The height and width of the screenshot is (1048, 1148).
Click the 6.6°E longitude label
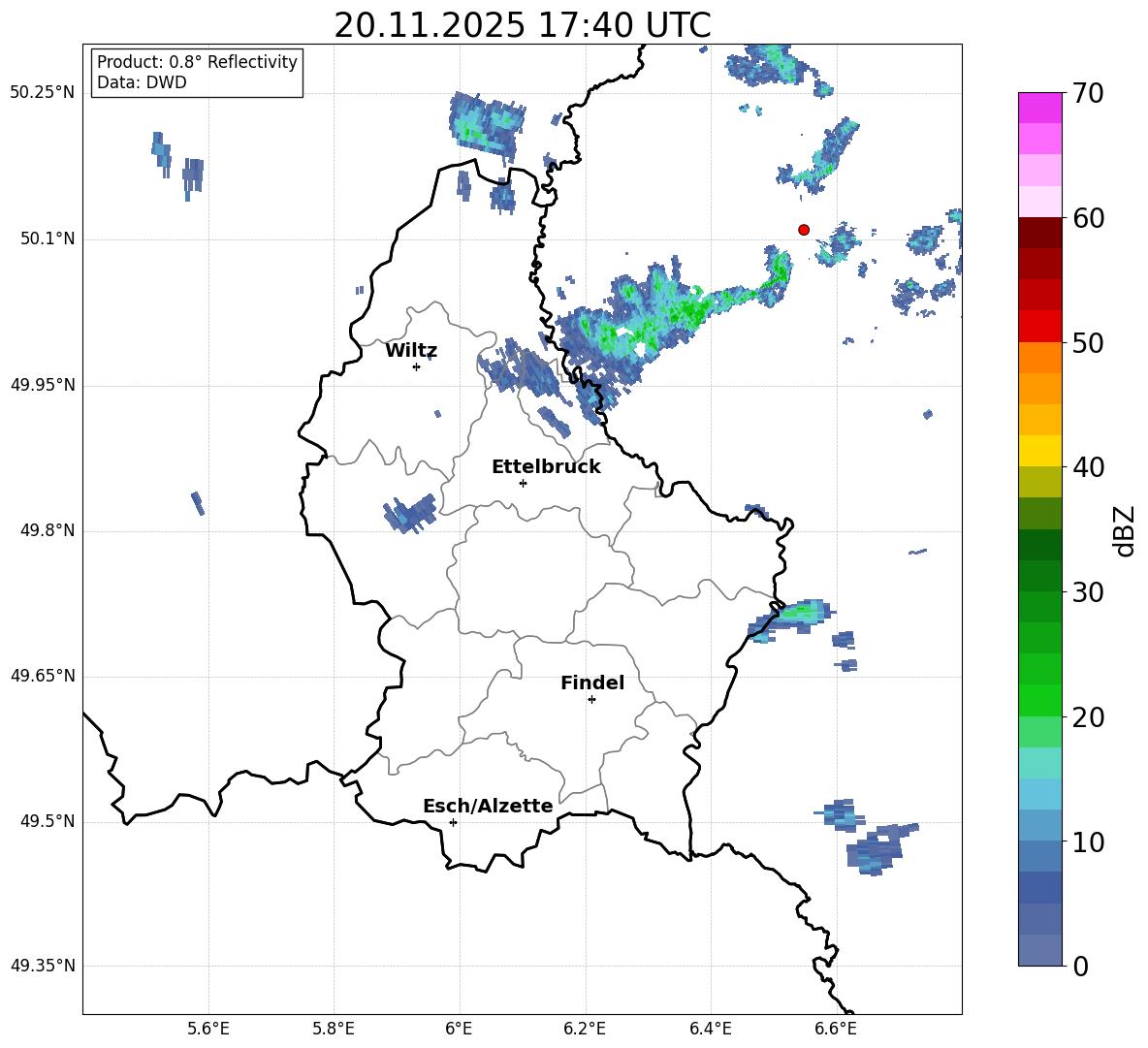click(x=836, y=1029)
